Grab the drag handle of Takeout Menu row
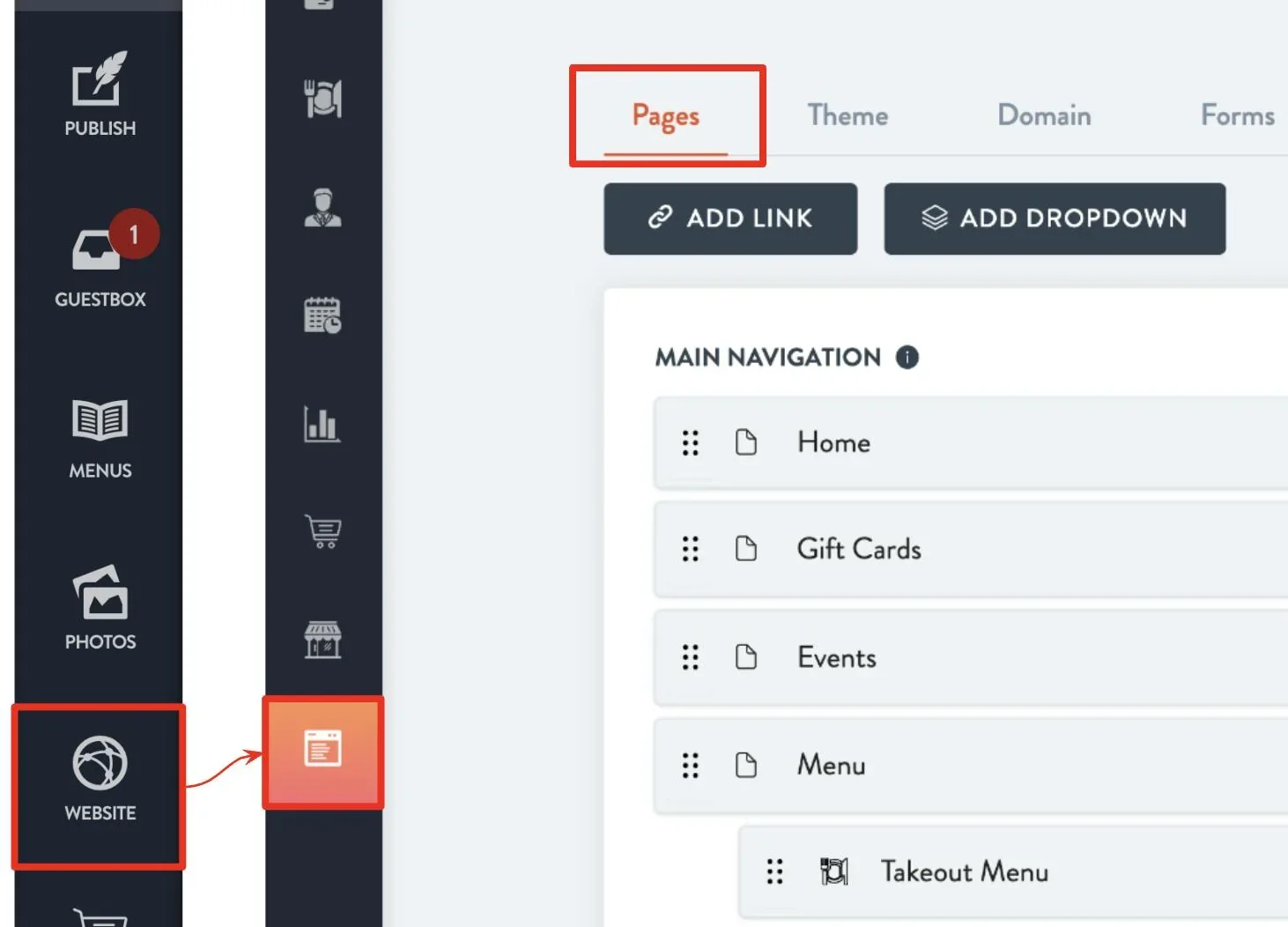Image resolution: width=1288 pixels, height=927 pixels. 774,871
